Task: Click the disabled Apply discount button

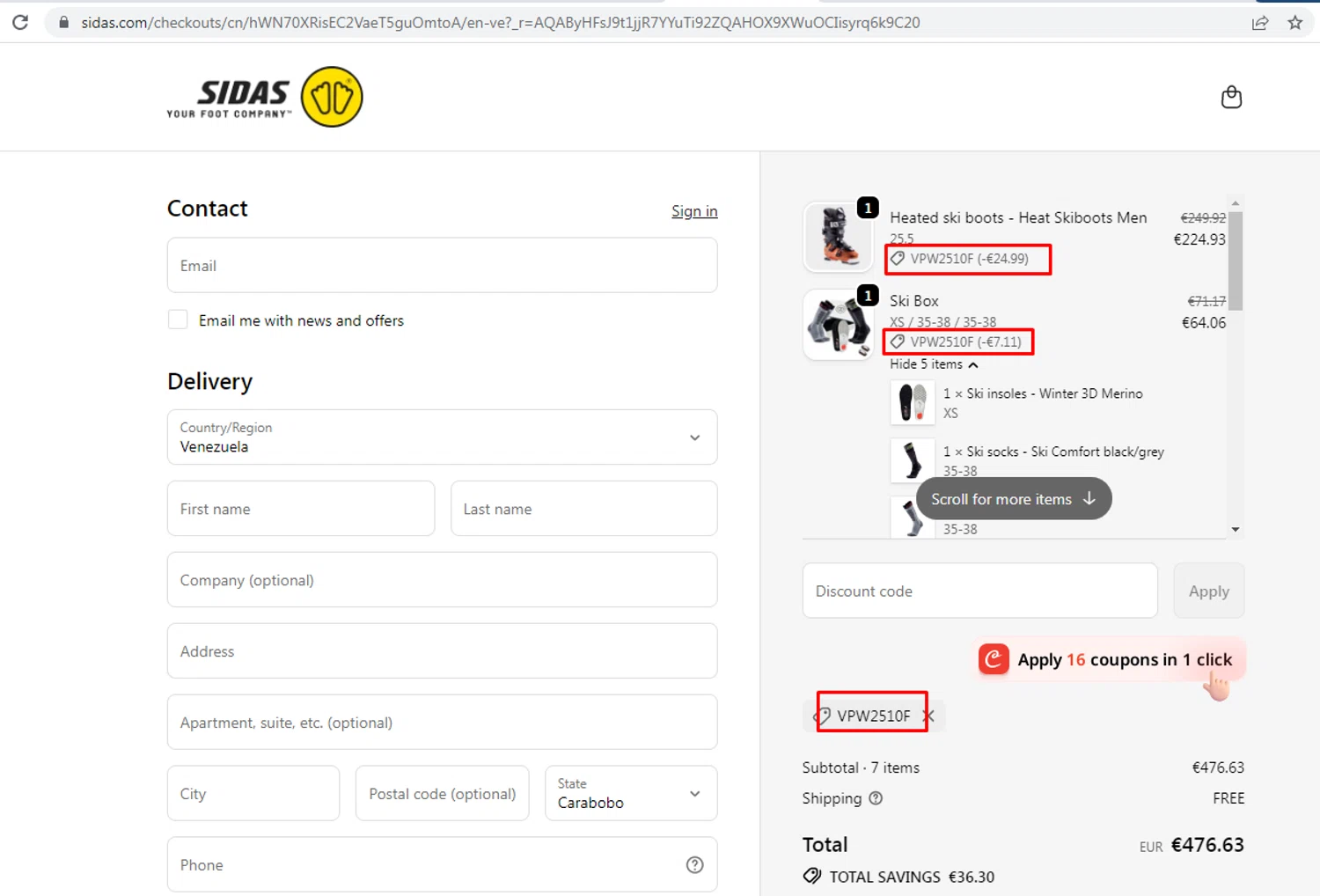Action: [1208, 591]
